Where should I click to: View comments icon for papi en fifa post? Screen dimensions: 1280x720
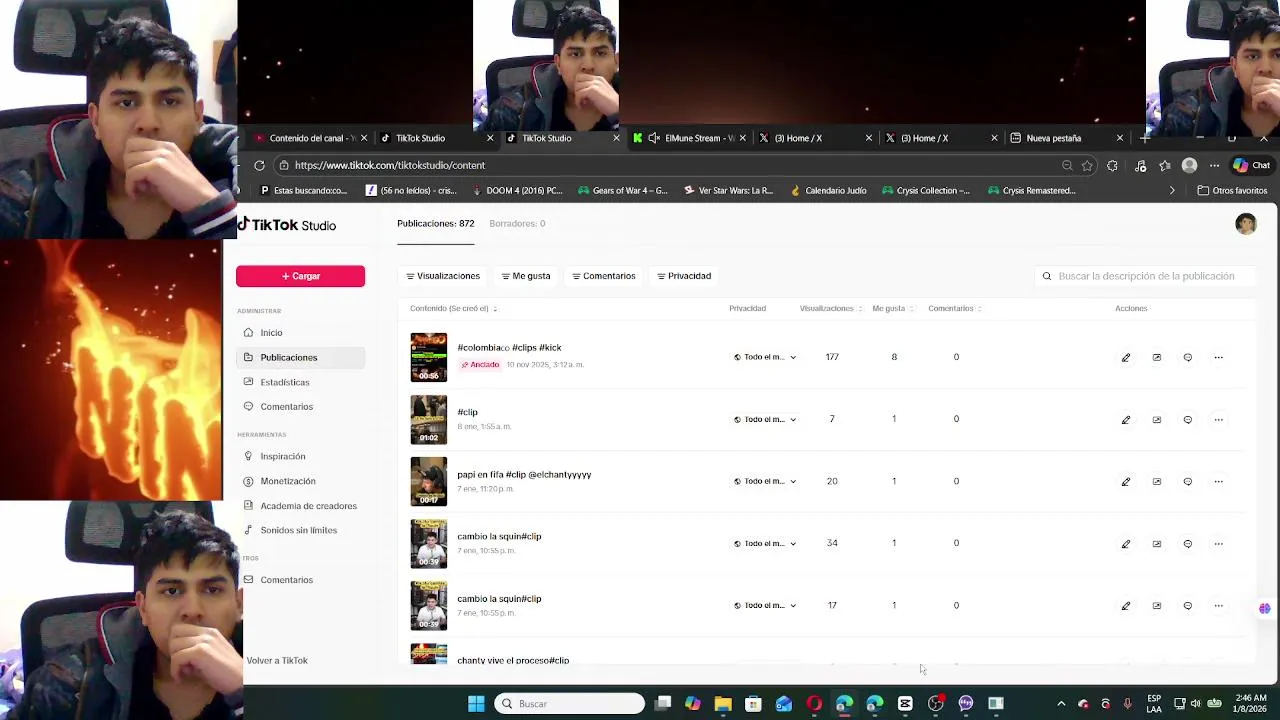(x=1188, y=481)
